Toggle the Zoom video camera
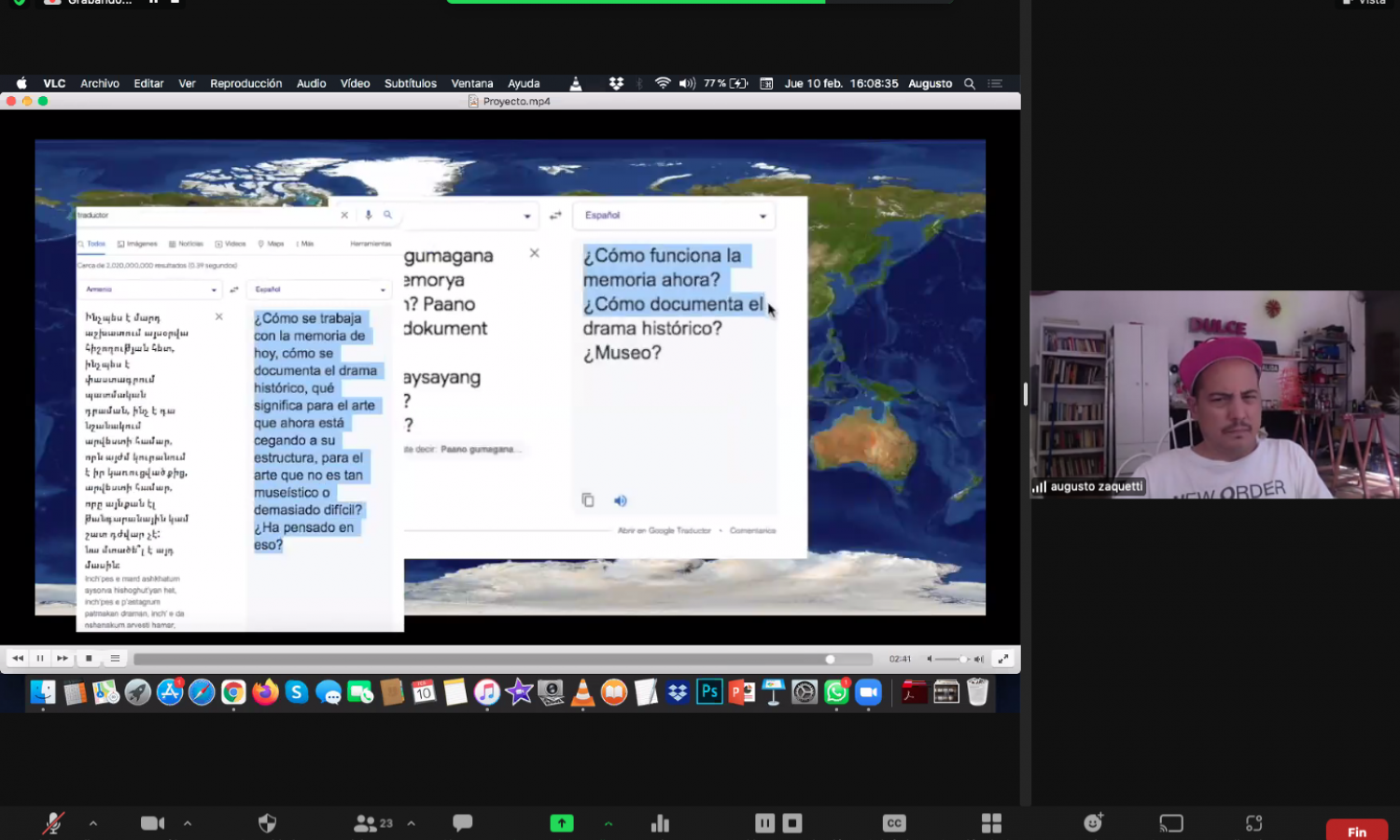Screen dimensions: 1400x840 click(x=152, y=822)
